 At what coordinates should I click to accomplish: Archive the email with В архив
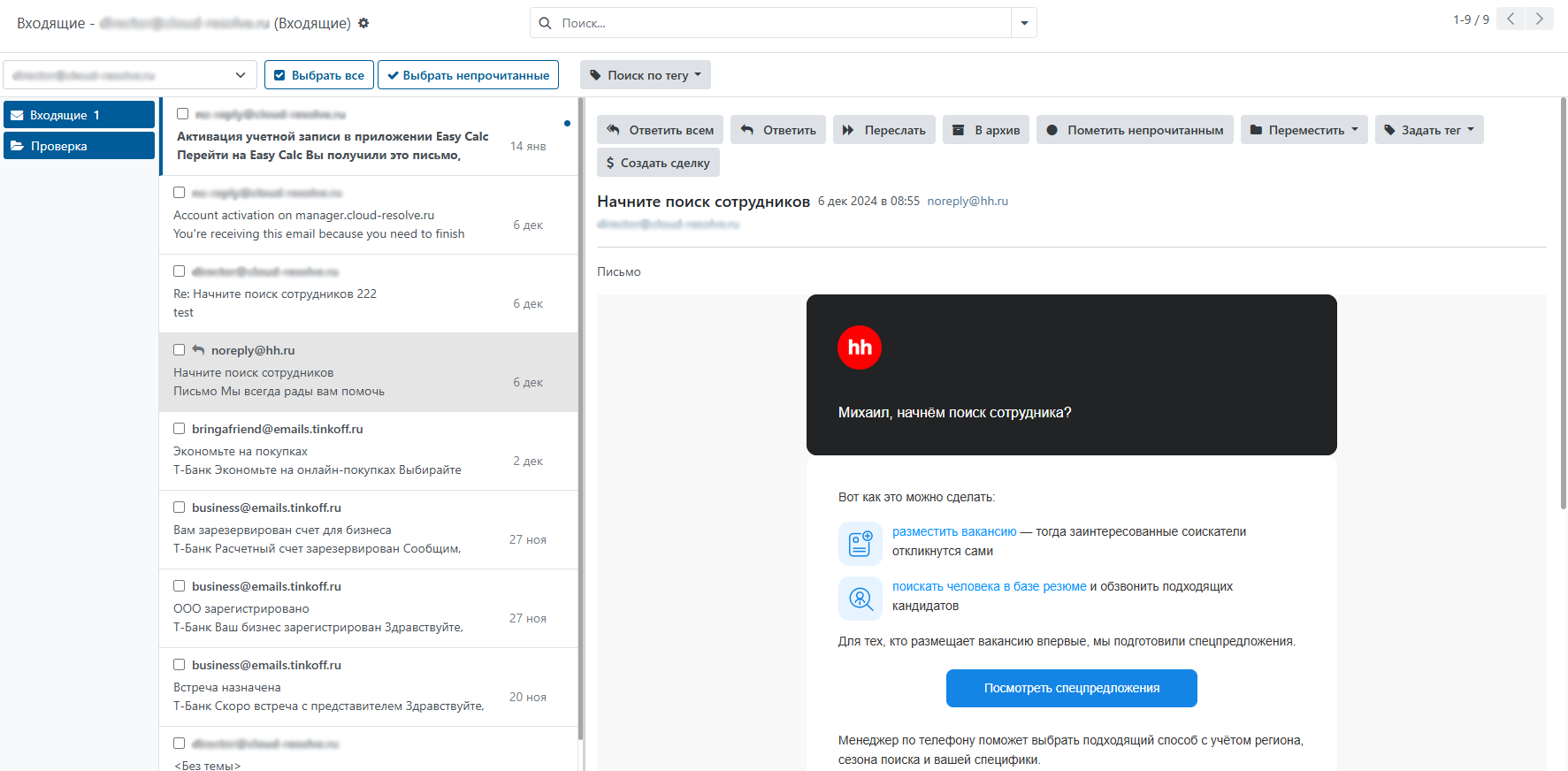point(986,130)
